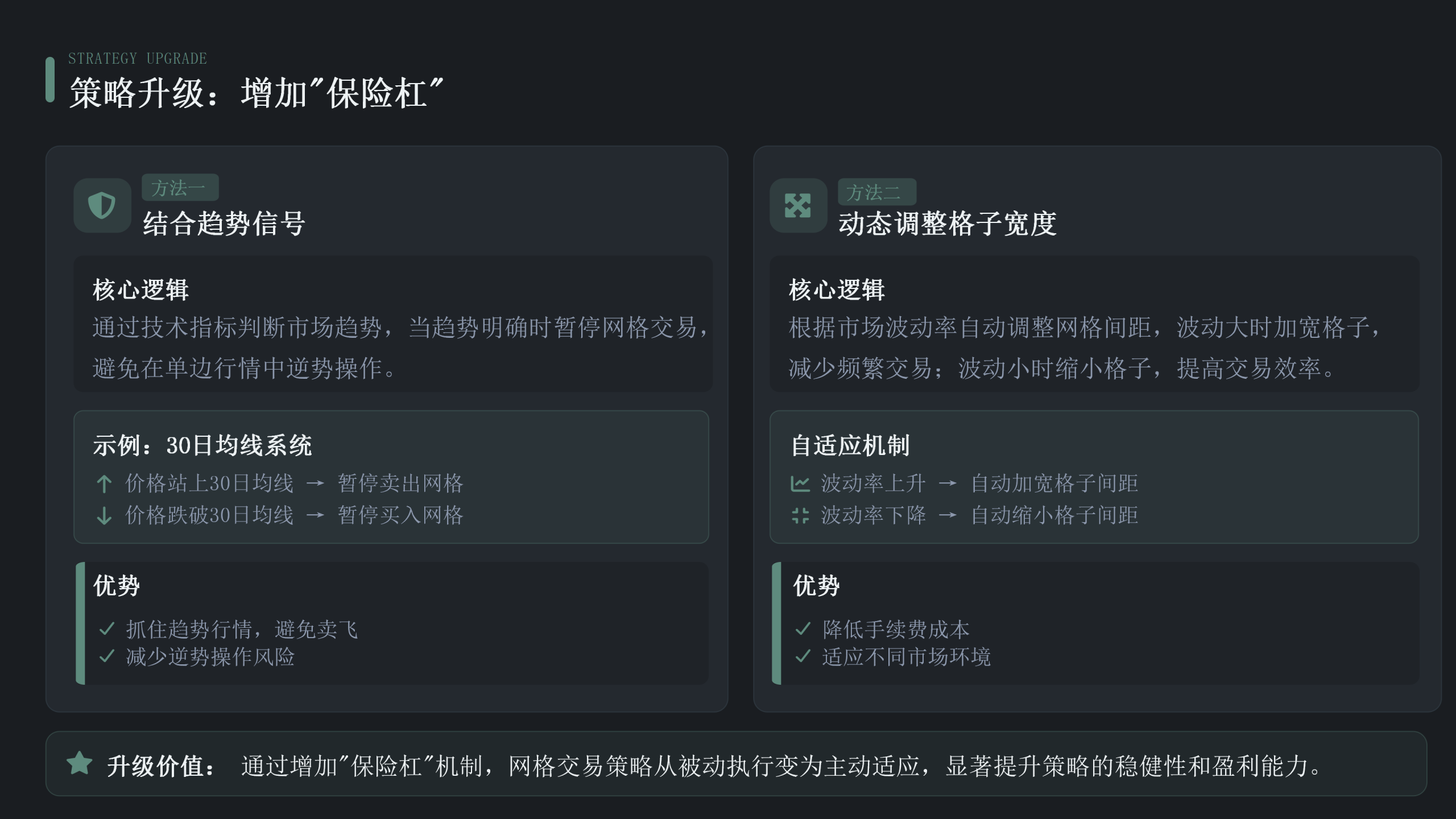The width and height of the screenshot is (1456, 819).
Task: Click the up arrow icon before 价格站上30日均线
Action: 104,484
